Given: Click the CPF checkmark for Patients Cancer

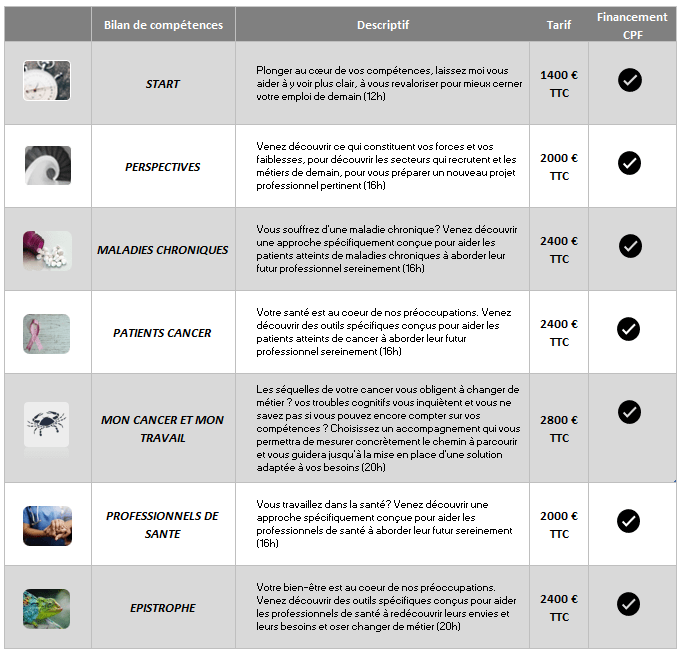Looking at the screenshot, I should (629, 328).
